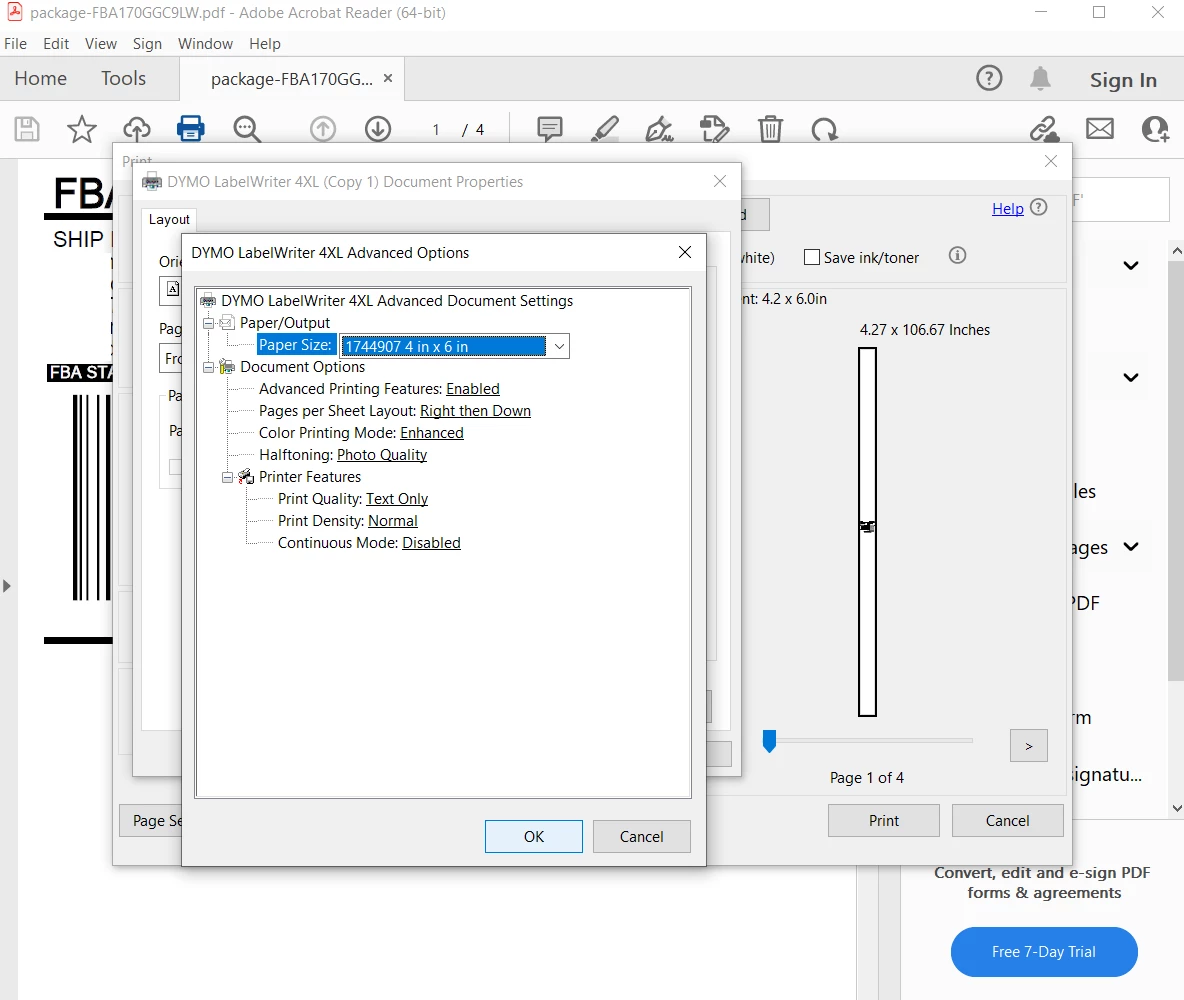
Task: Click the blue Print file toolbar icon
Action: (190, 129)
